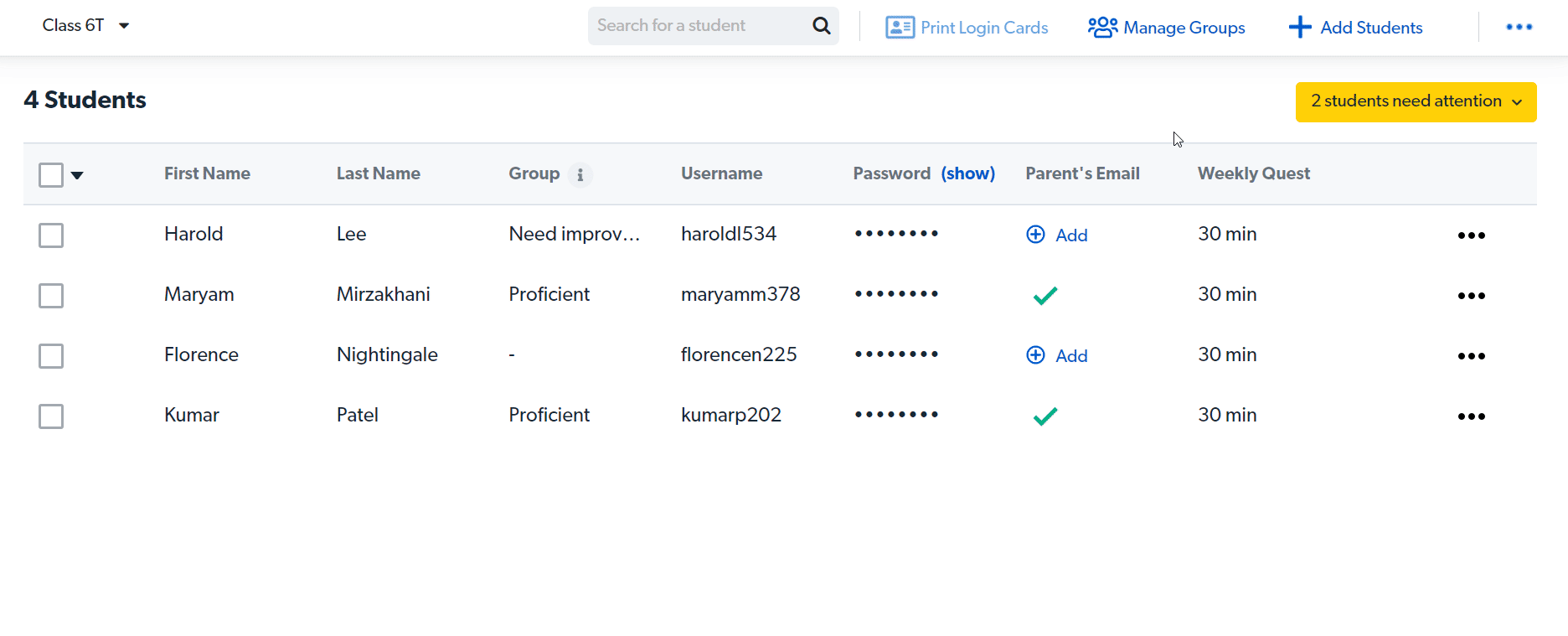Click the Manage Groups people icon

[1102, 28]
